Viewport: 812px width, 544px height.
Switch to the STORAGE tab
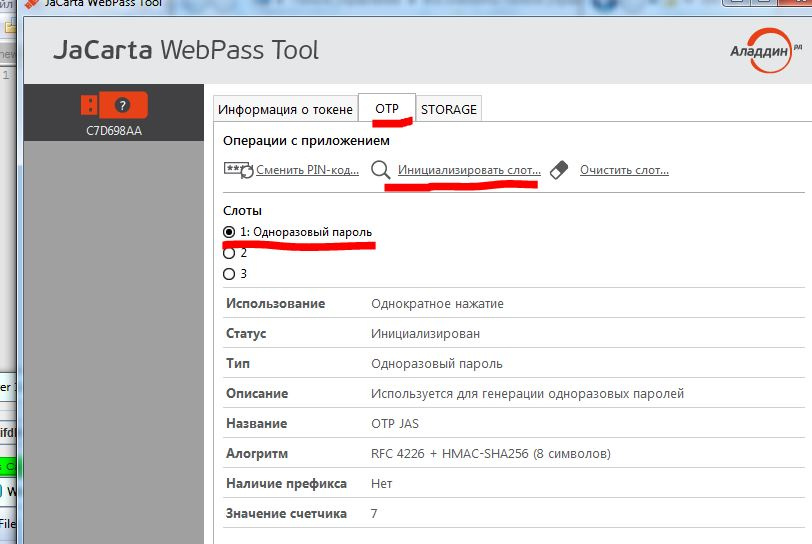pyautogui.click(x=449, y=109)
